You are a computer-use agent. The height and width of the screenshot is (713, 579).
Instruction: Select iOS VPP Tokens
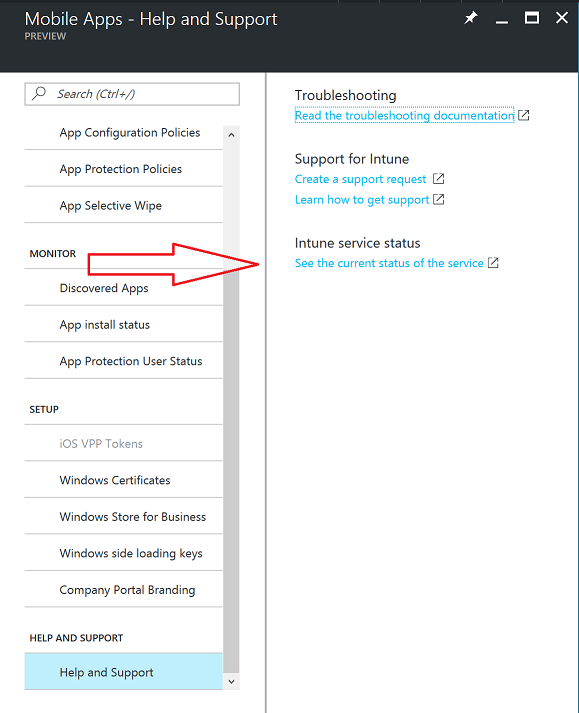pyautogui.click(x=123, y=443)
